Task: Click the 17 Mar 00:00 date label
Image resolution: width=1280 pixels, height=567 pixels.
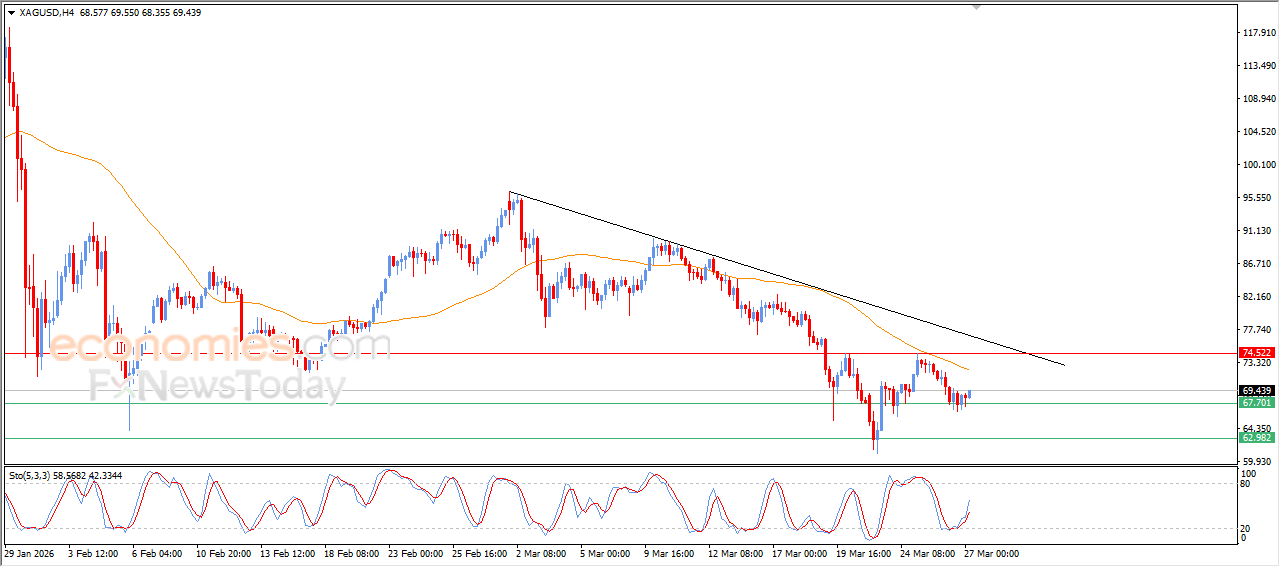Action: pos(799,553)
